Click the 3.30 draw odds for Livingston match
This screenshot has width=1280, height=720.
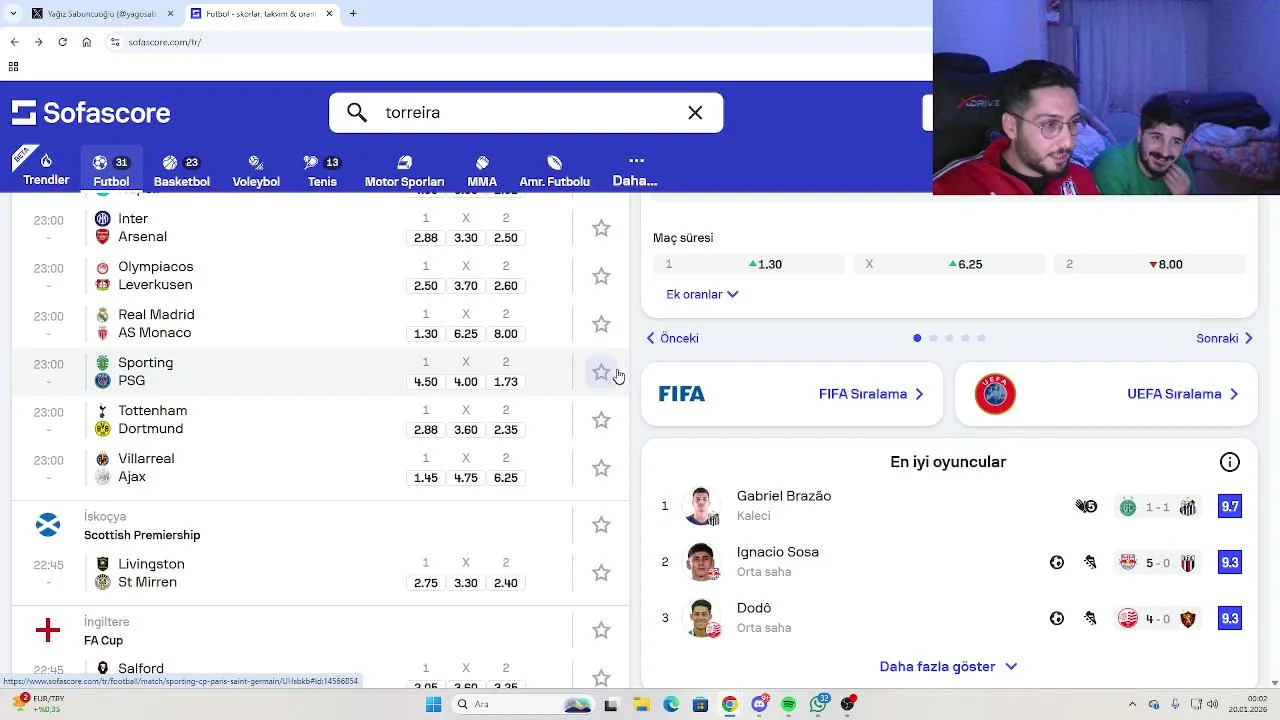466,583
